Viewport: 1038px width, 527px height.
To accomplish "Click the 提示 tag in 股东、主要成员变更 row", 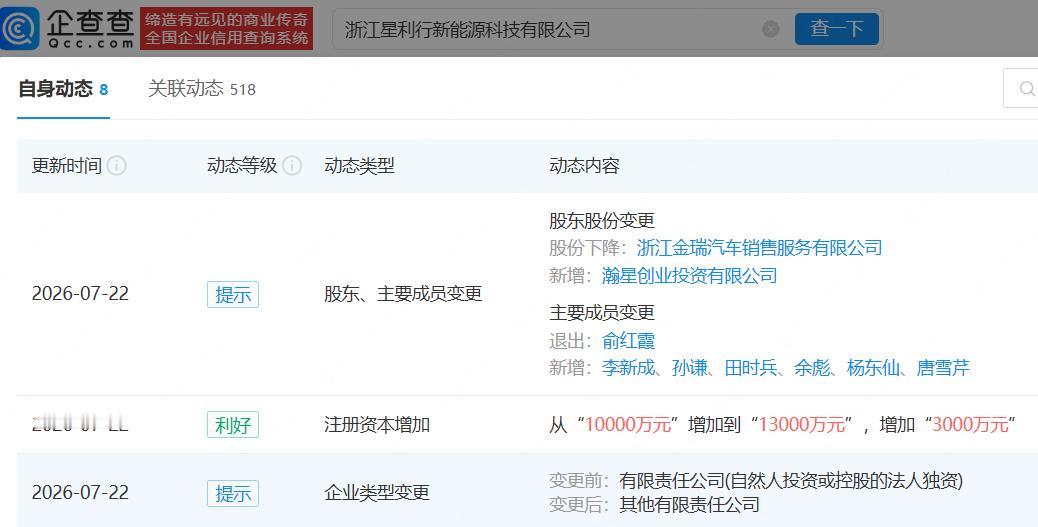I will click(x=233, y=295).
